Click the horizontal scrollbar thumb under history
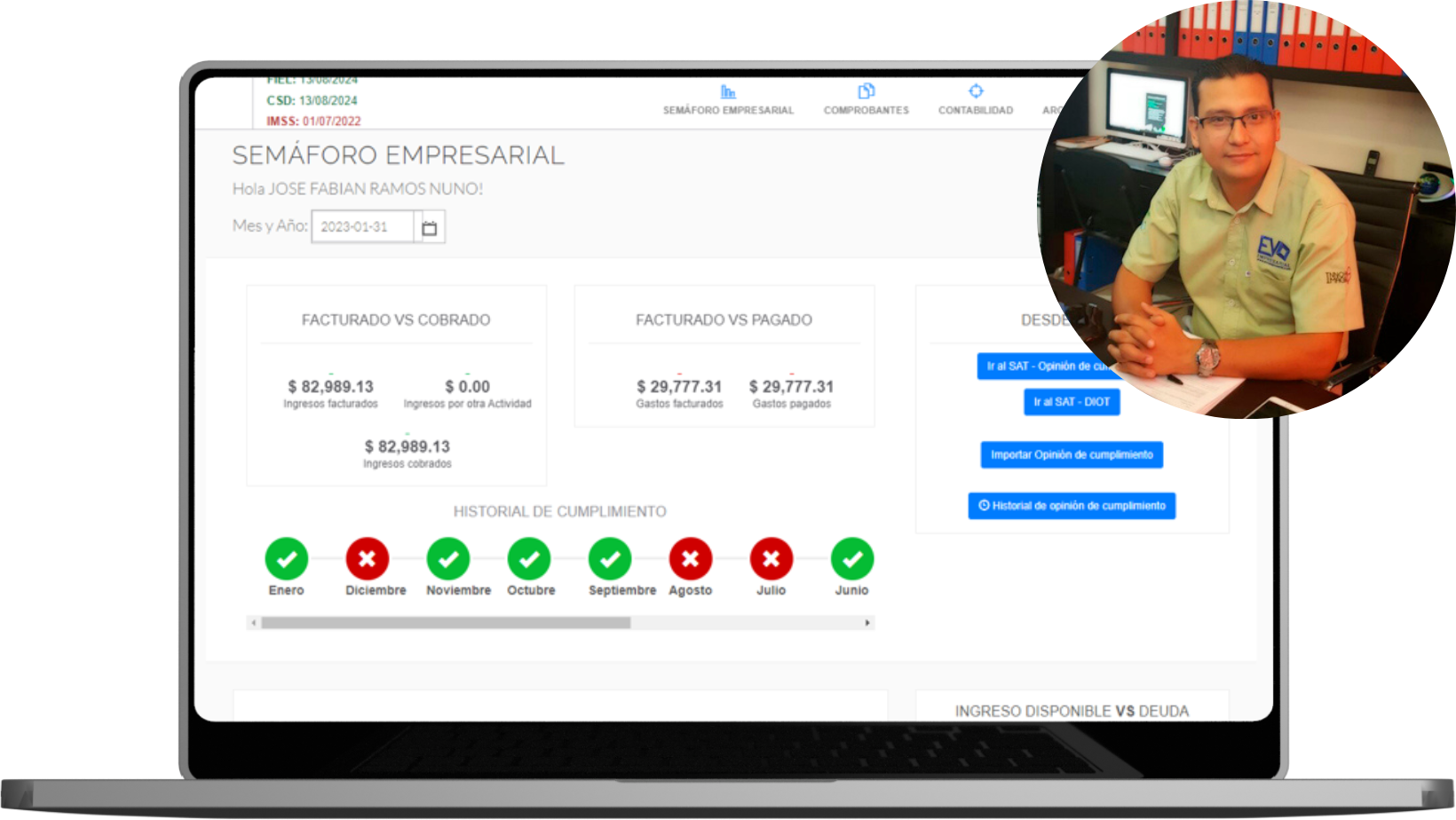 tap(446, 623)
